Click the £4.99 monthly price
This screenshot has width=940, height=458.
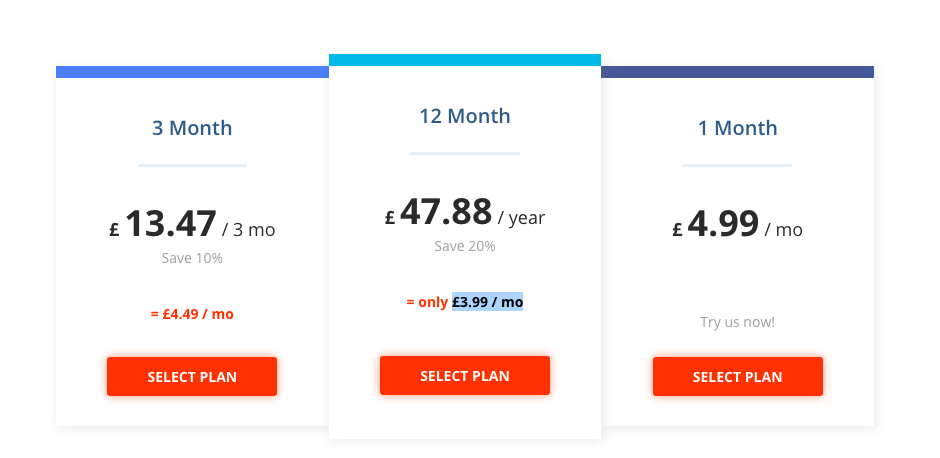click(x=716, y=224)
